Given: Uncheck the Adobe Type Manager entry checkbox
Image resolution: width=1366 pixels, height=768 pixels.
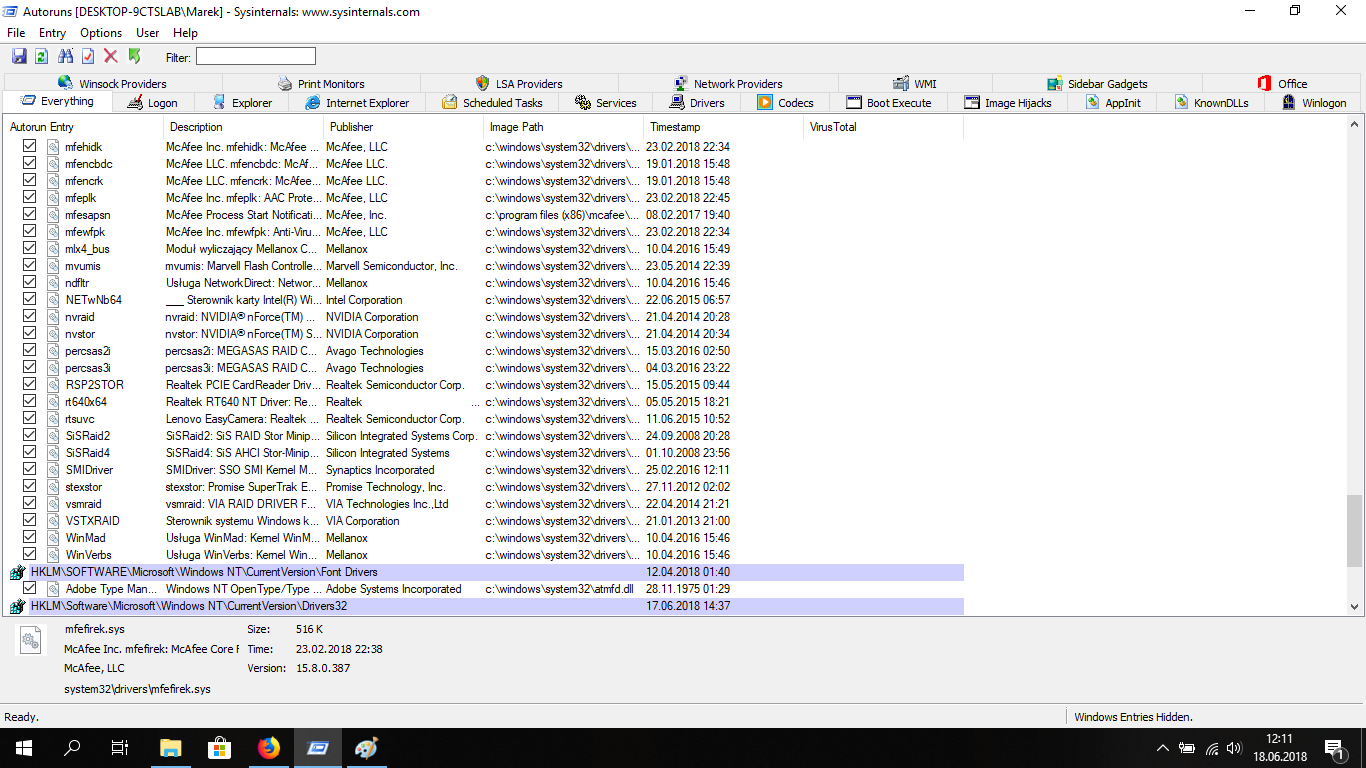Looking at the screenshot, I should [x=30, y=589].
